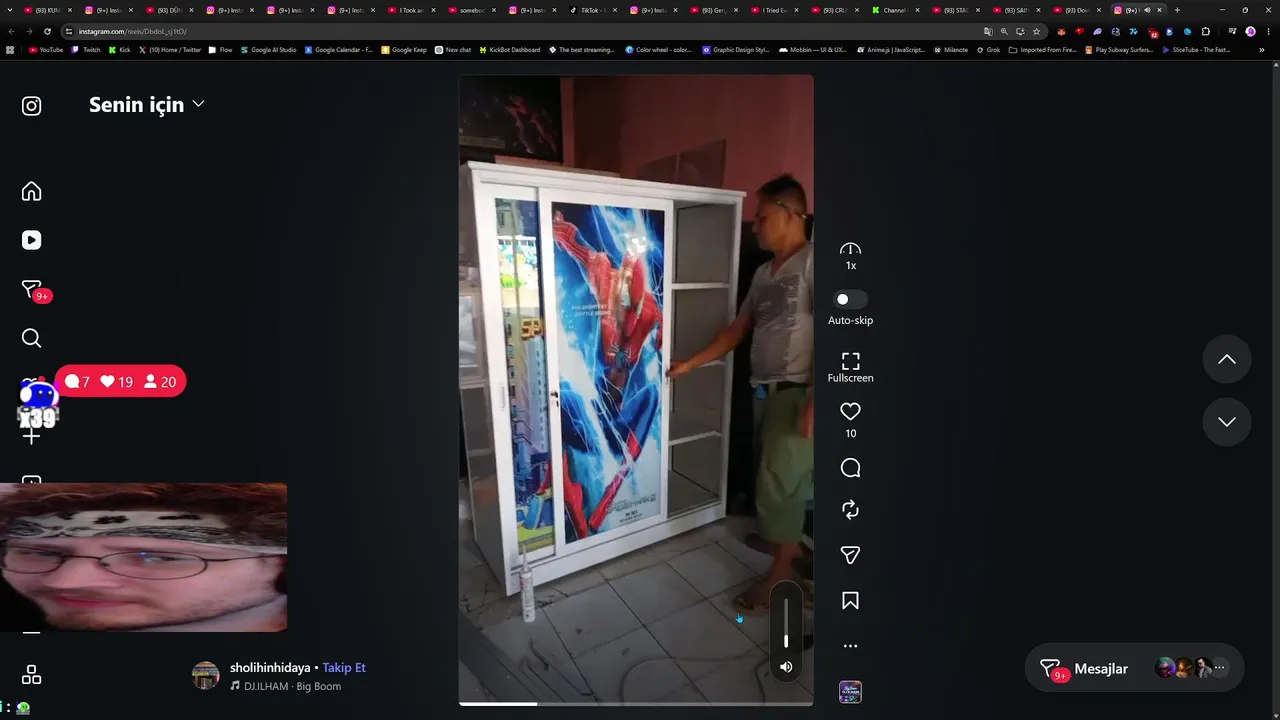
Task: Save the reel with the bookmark icon
Action: click(850, 600)
